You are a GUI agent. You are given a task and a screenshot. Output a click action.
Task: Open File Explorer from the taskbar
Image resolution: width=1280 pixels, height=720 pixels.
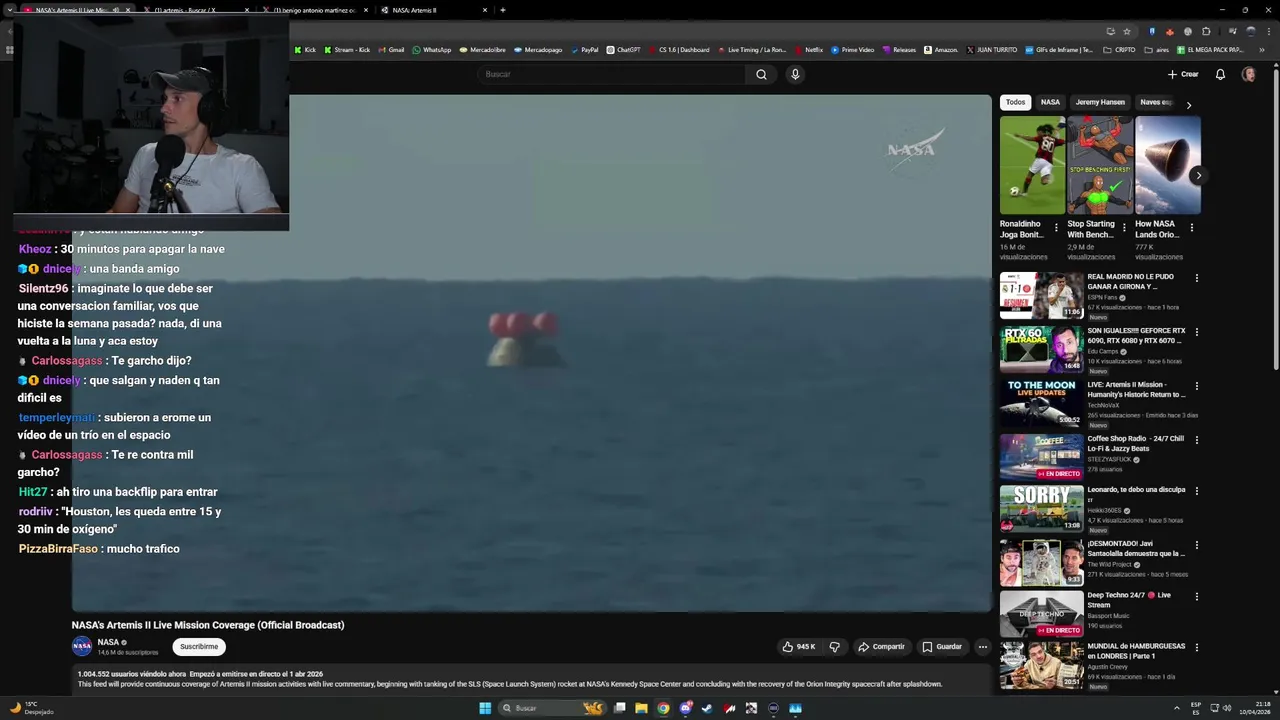pyautogui.click(x=641, y=708)
